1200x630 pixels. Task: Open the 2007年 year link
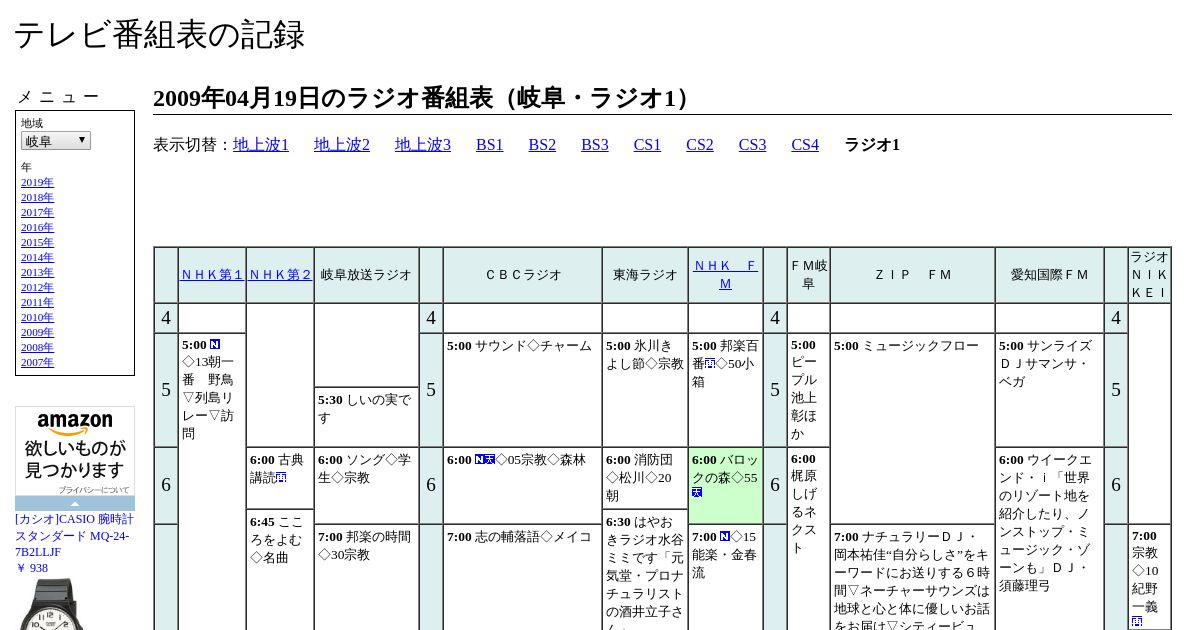click(37, 362)
